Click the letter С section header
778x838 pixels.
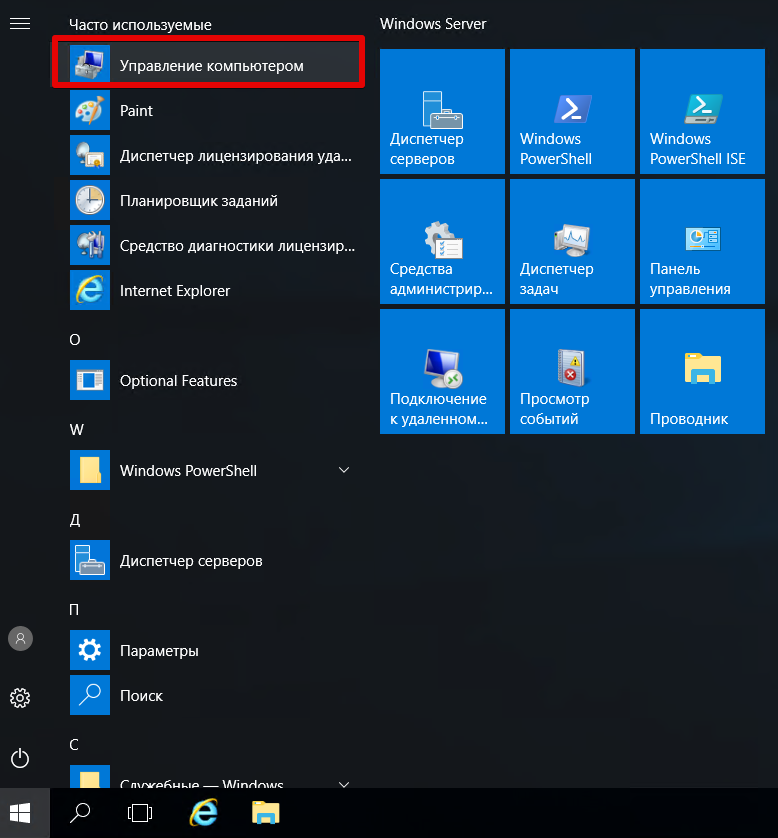[74, 744]
